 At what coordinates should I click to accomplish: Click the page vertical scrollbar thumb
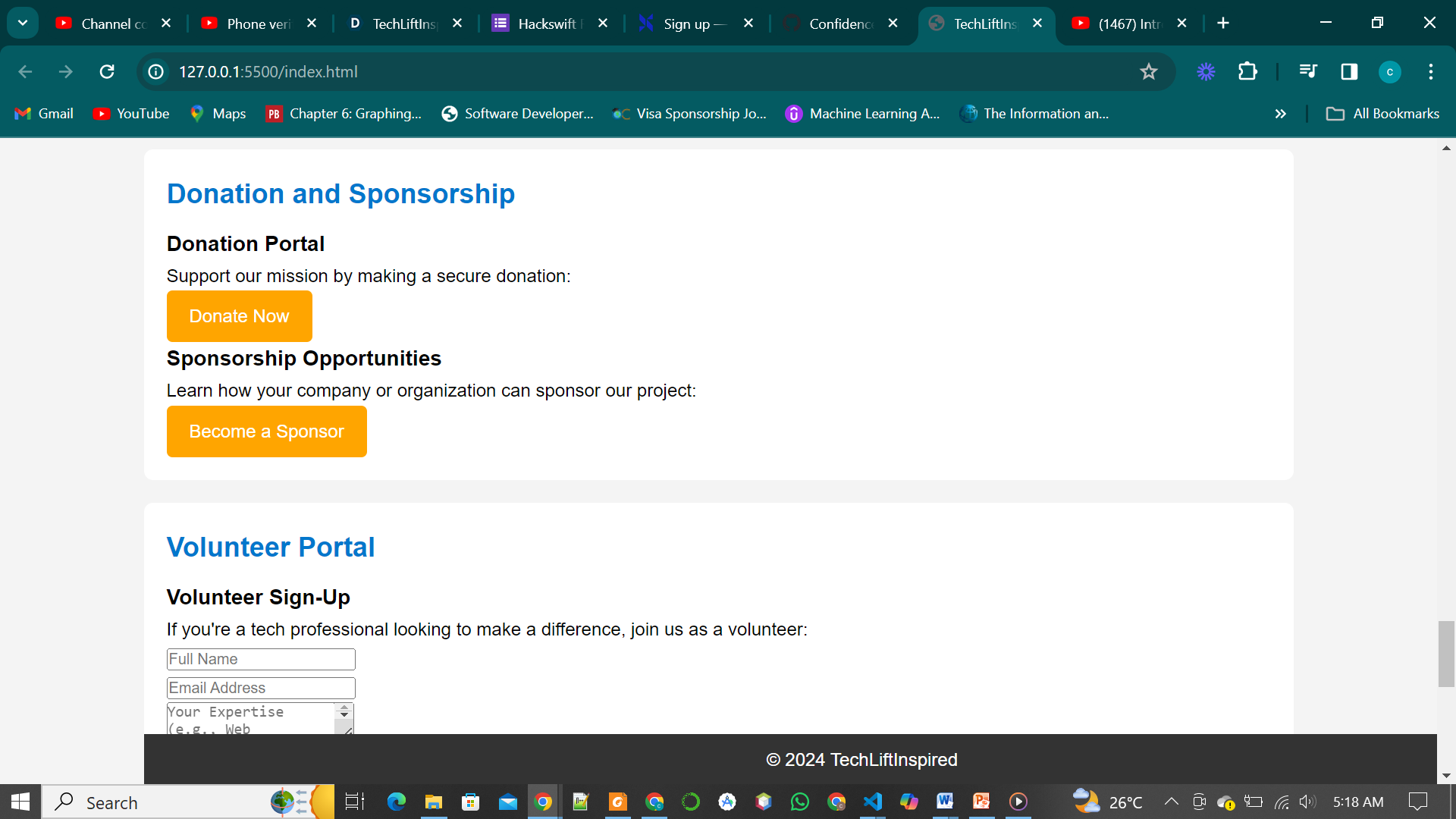click(x=1445, y=653)
